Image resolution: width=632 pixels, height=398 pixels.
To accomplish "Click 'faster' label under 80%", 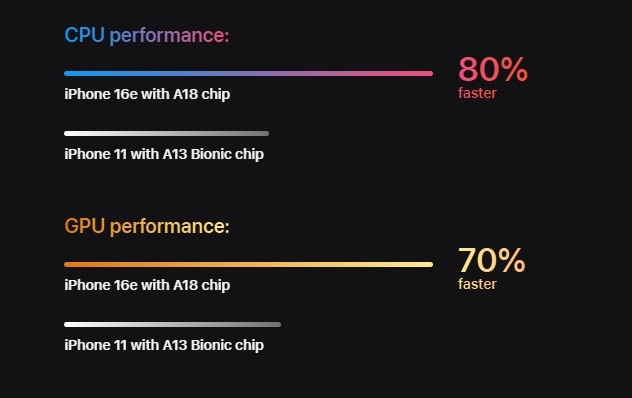I will (x=477, y=93).
